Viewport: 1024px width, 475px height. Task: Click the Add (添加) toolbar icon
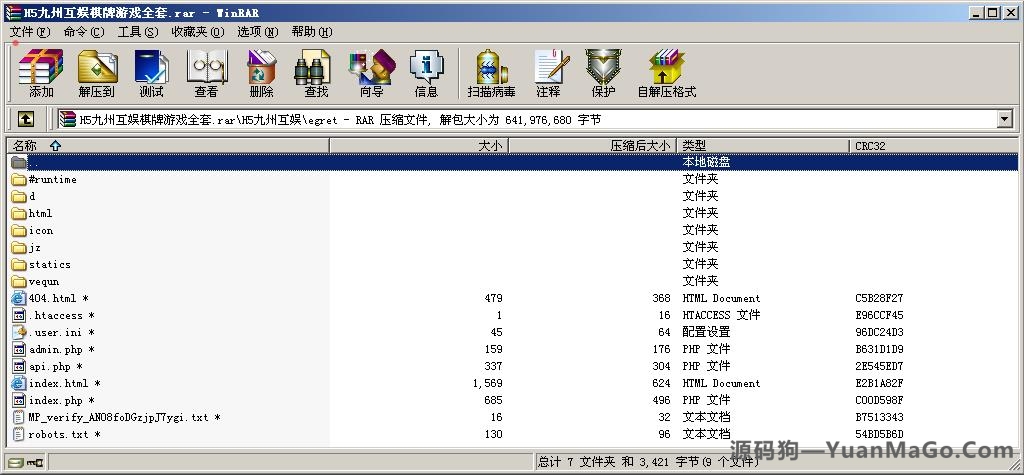pos(41,73)
